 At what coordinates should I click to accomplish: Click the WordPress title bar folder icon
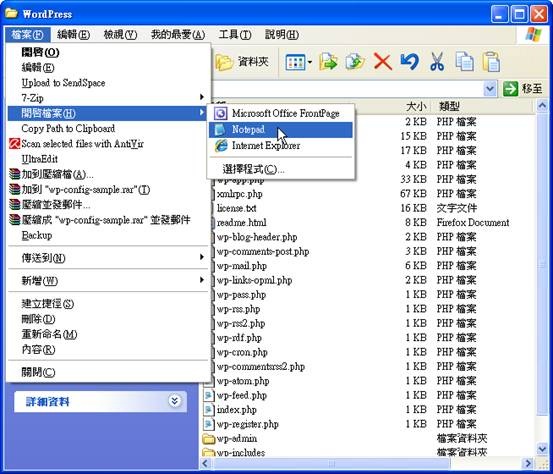11,13
